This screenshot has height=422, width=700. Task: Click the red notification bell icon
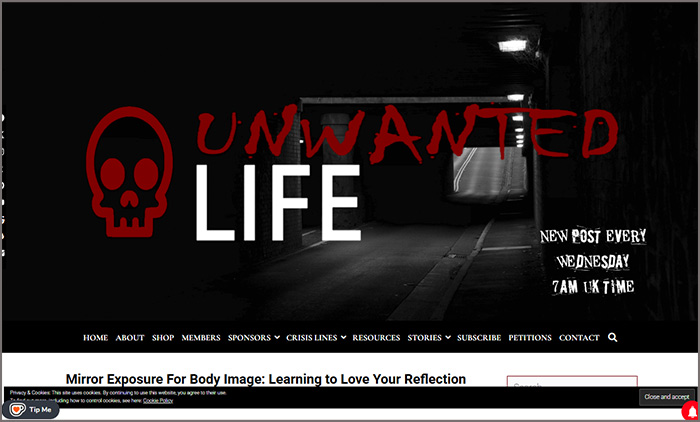tap(692, 412)
